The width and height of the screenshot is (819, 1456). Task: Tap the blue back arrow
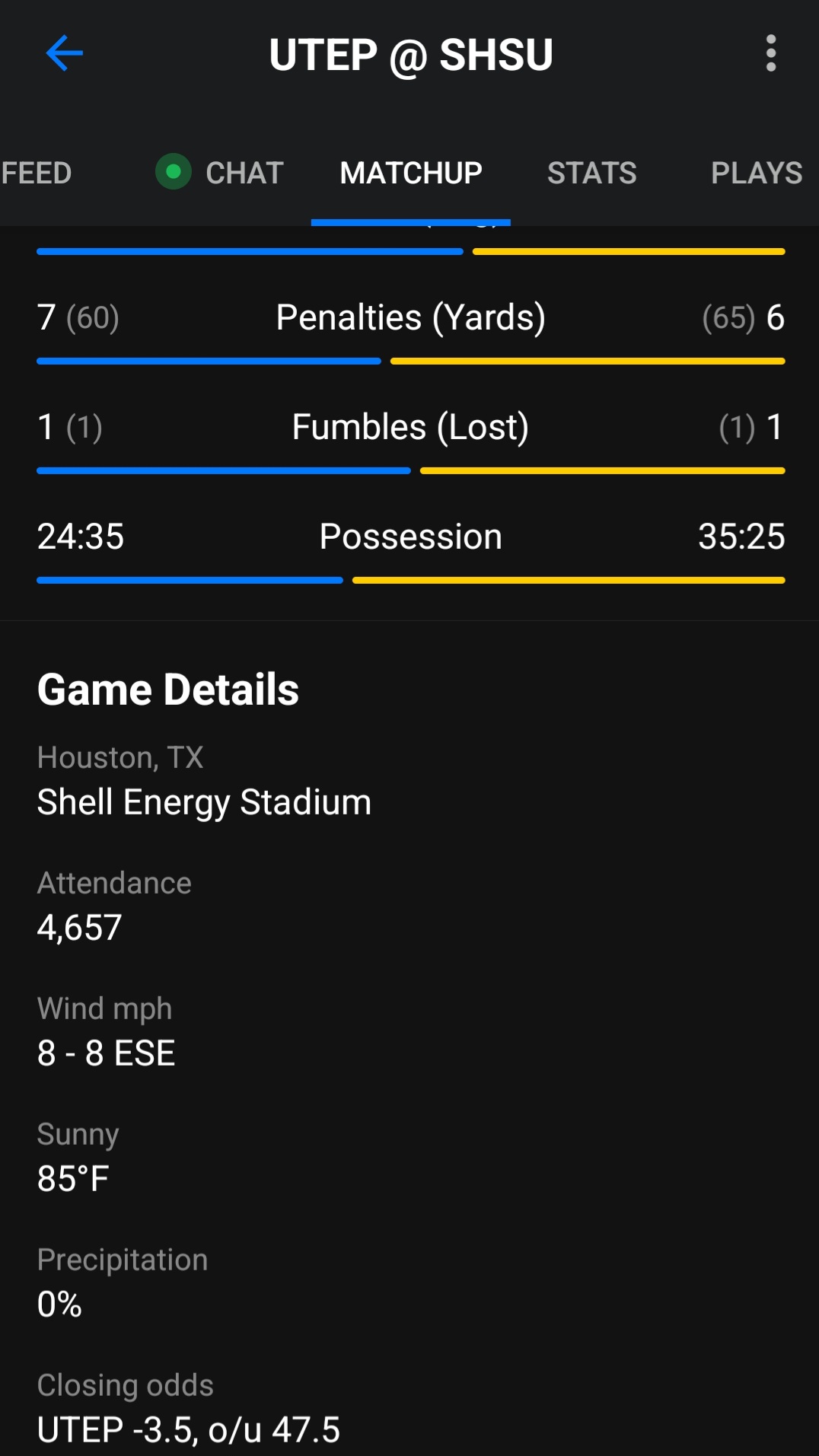click(64, 53)
